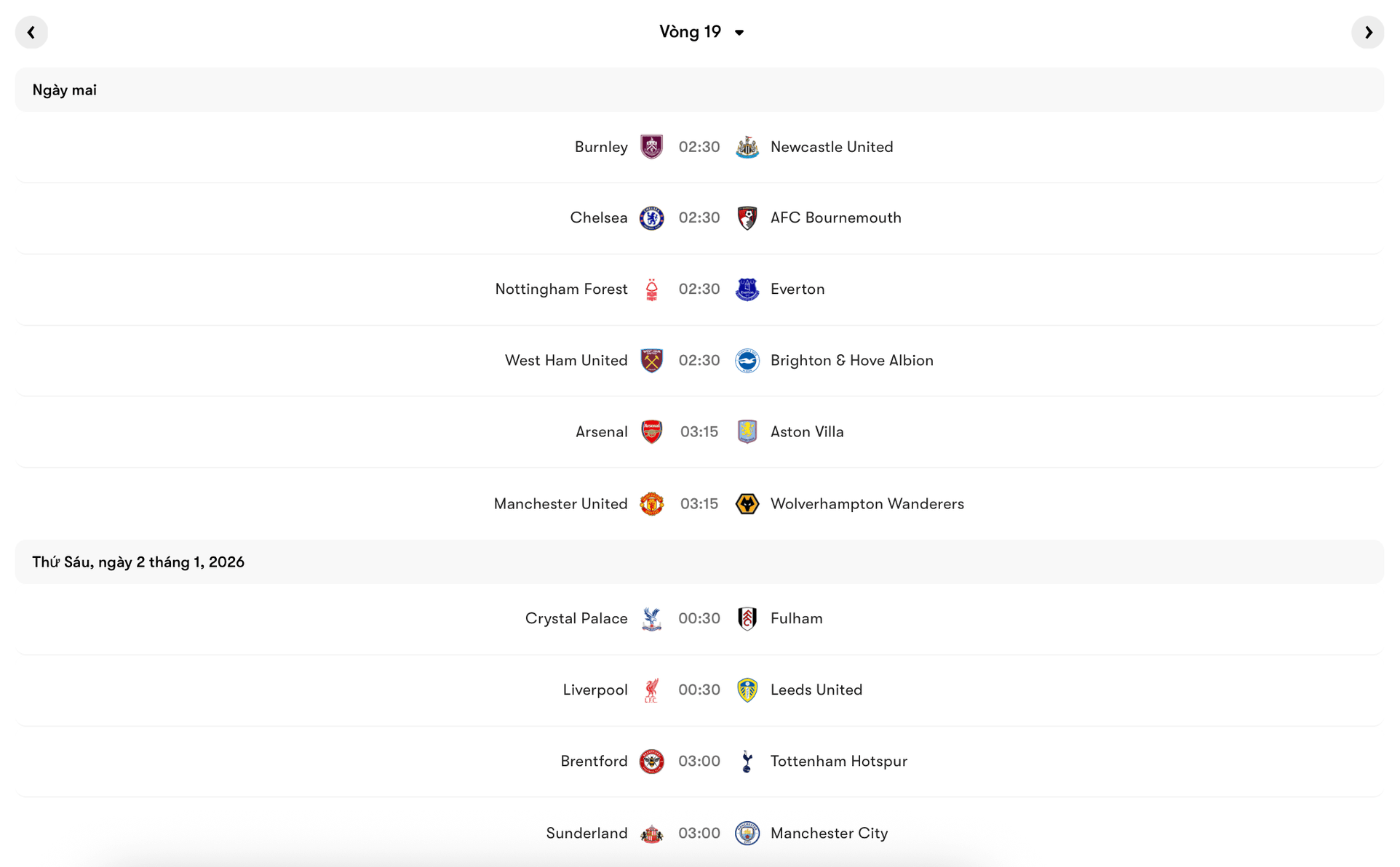Select the Brighton & Hove Albion badge
This screenshot has height=867, width=1400.
click(x=747, y=360)
